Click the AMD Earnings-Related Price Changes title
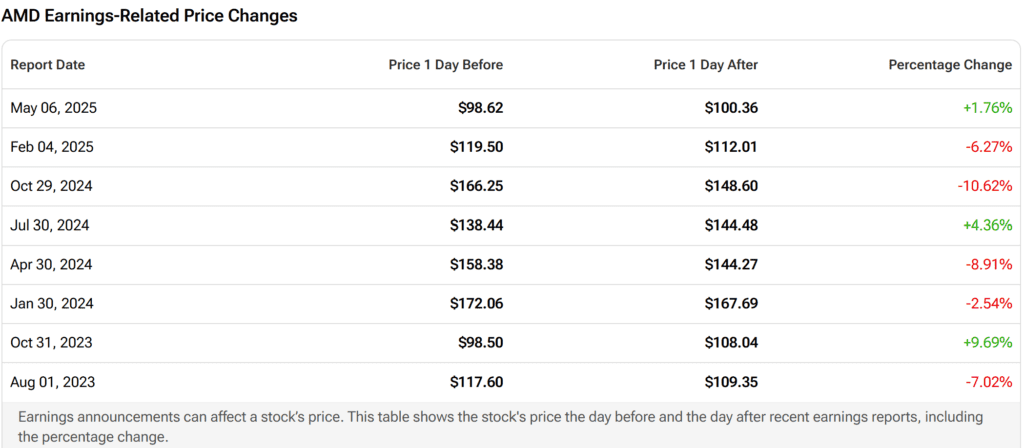Screen dimensions: 1024x448 150,17
